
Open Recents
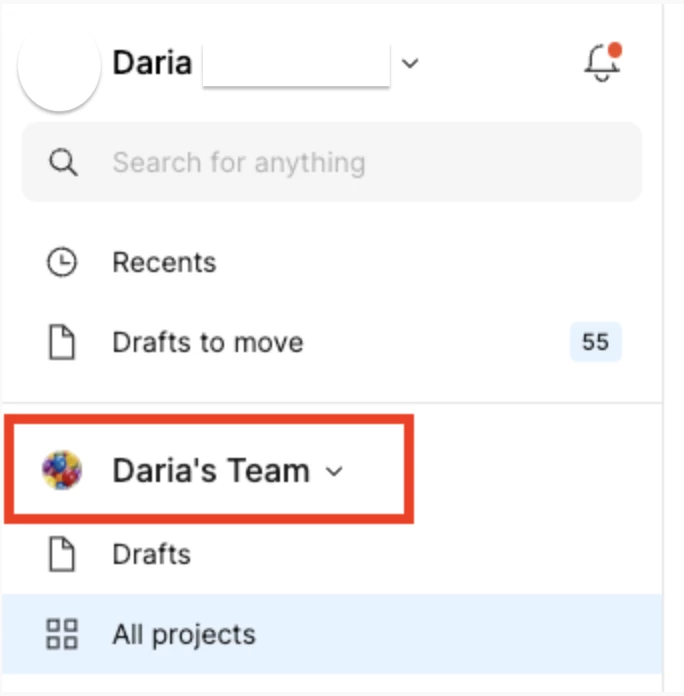[332, 262]
